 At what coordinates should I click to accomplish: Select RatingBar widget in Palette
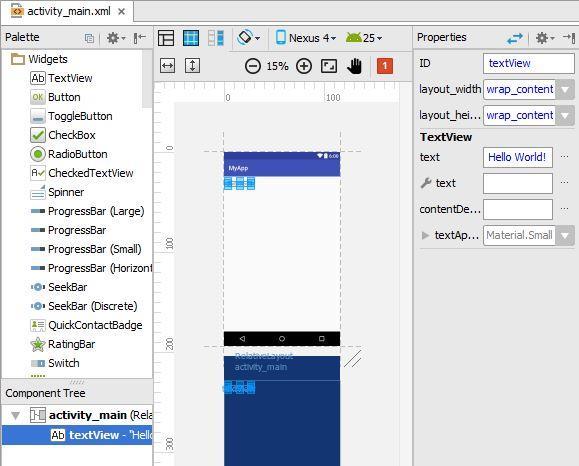(63, 344)
